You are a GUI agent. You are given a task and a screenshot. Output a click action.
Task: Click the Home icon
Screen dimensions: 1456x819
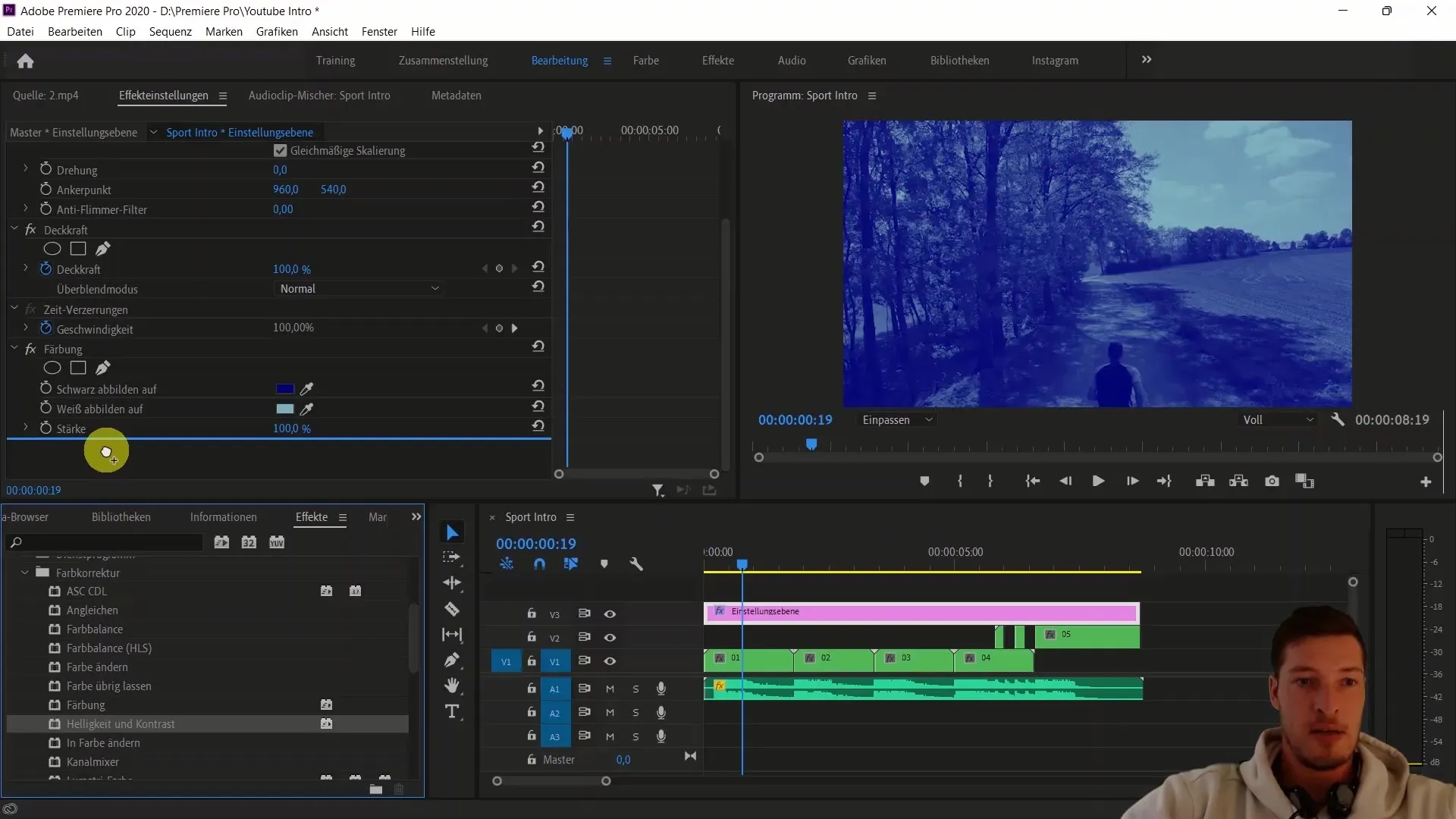[x=25, y=61]
